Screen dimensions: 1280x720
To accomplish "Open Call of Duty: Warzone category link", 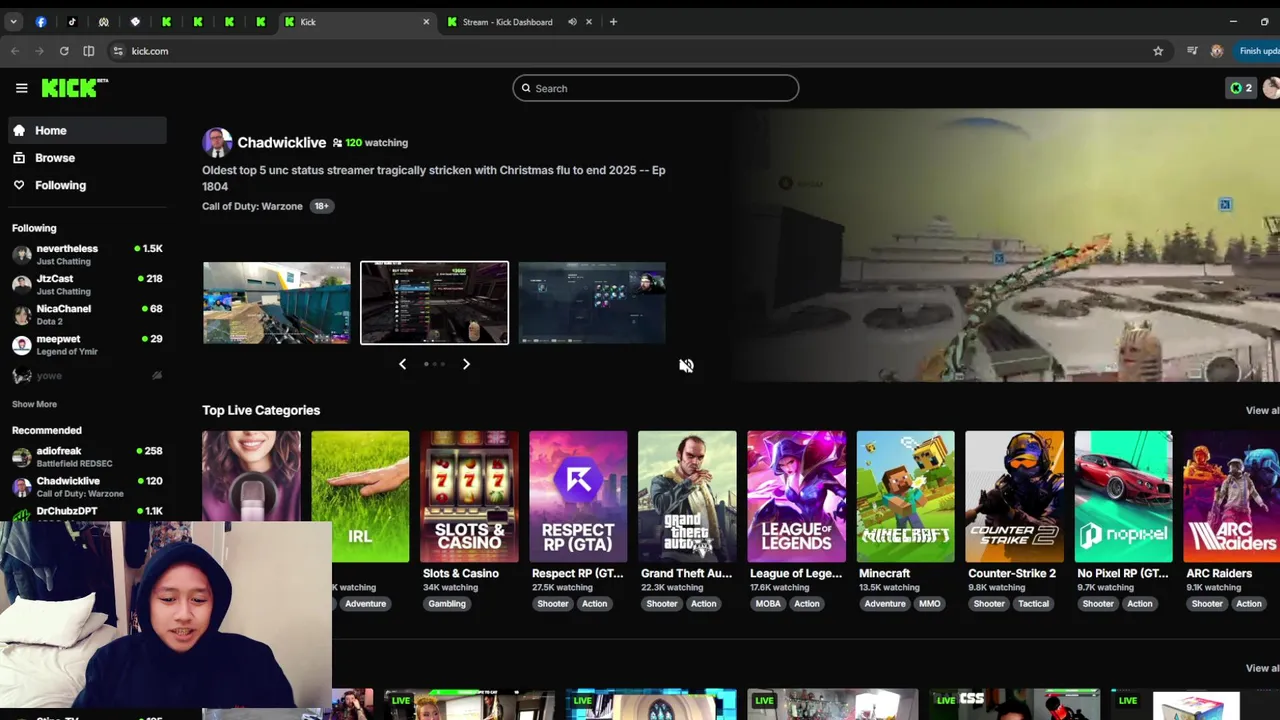I will [252, 206].
